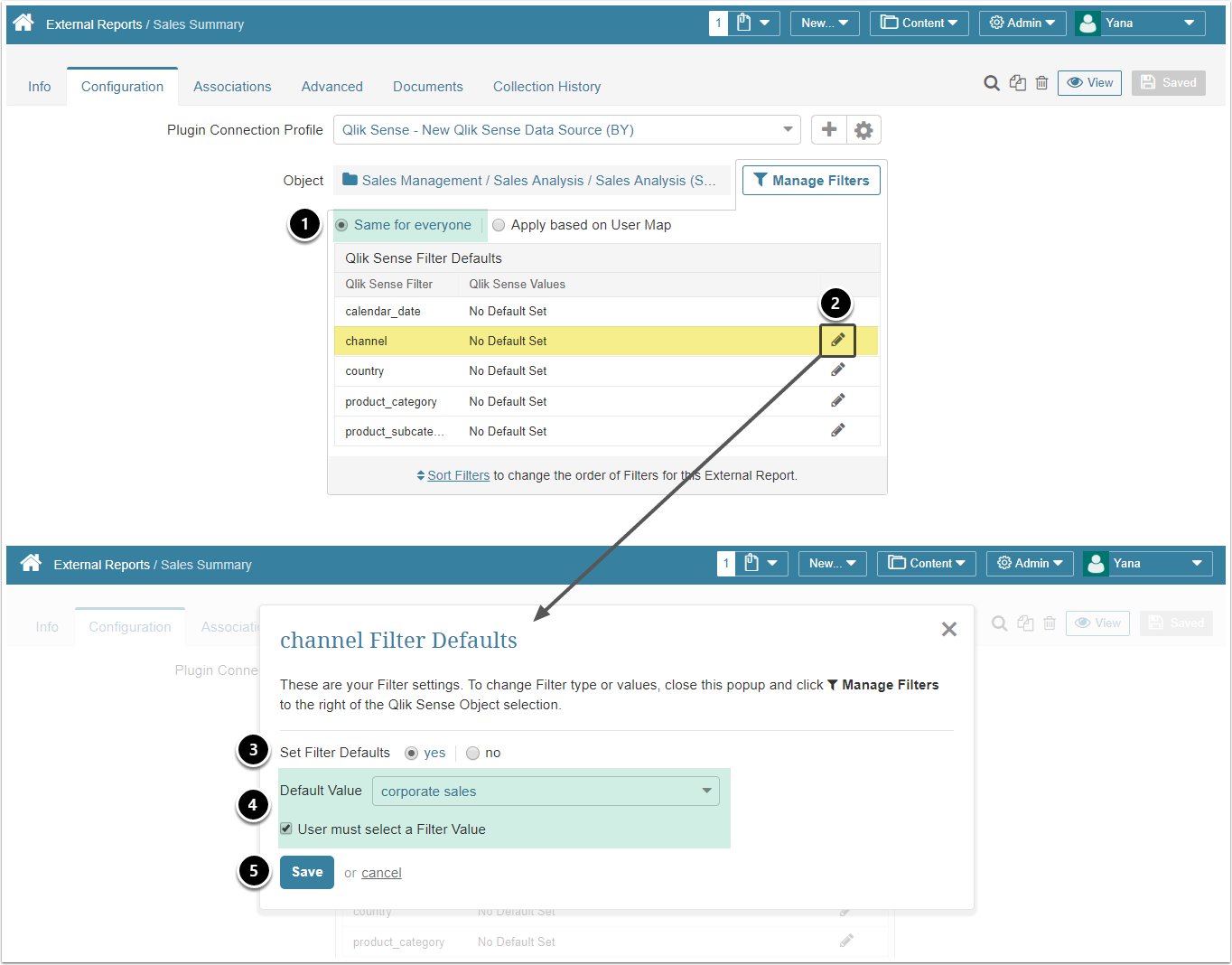The width and height of the screenshot is (1232, 965).
Task: Select the product_category filter row name
Action: click(x=391, y=401)
